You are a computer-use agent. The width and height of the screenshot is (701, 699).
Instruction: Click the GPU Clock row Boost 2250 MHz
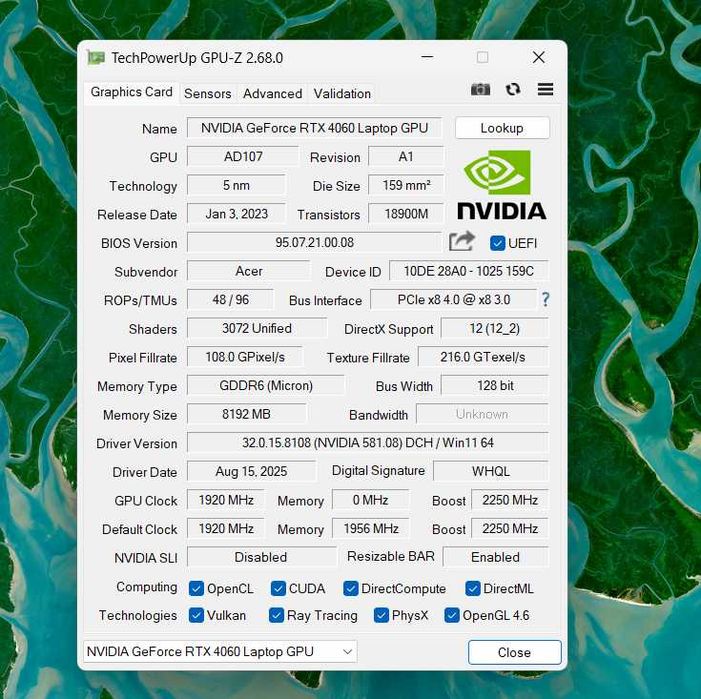click(510, 500)
